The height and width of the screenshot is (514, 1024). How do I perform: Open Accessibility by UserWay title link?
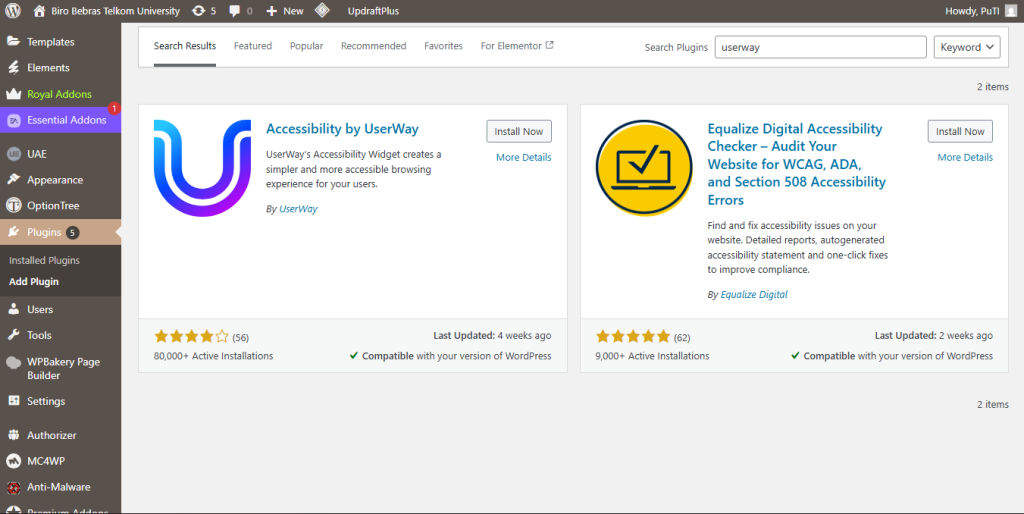click(342, 129)
